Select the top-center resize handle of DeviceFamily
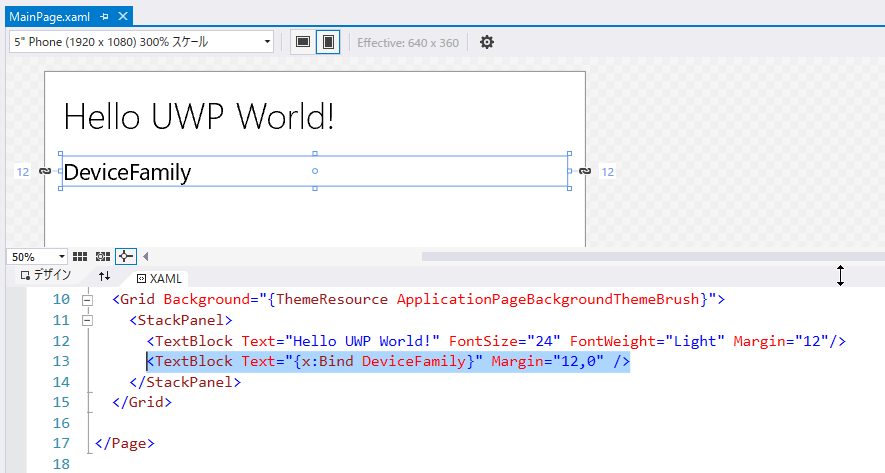Screen dimensions: 885x473 [315, 154]
